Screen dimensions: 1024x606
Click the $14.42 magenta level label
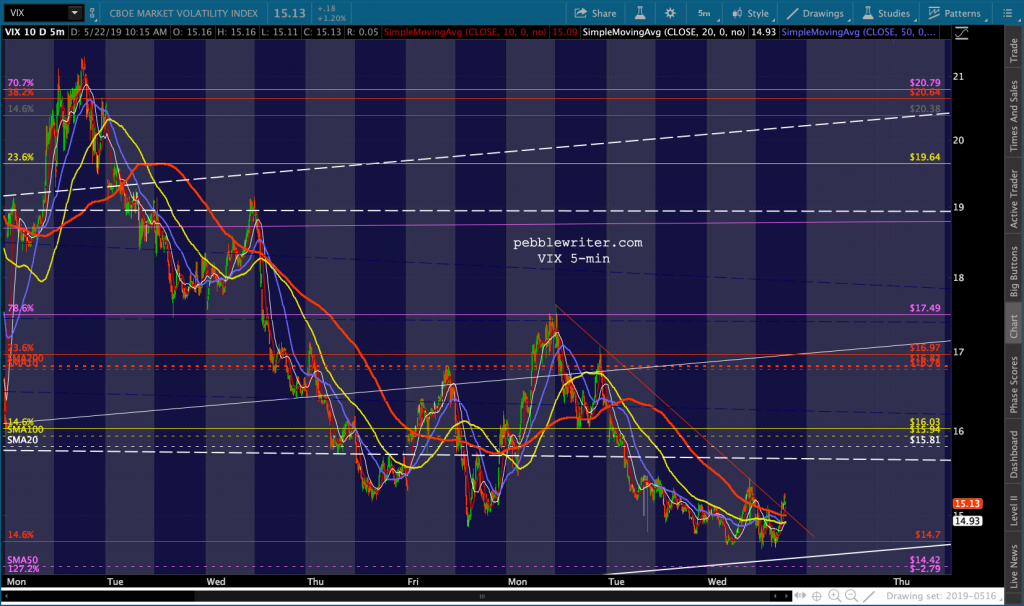pos(925,560)
